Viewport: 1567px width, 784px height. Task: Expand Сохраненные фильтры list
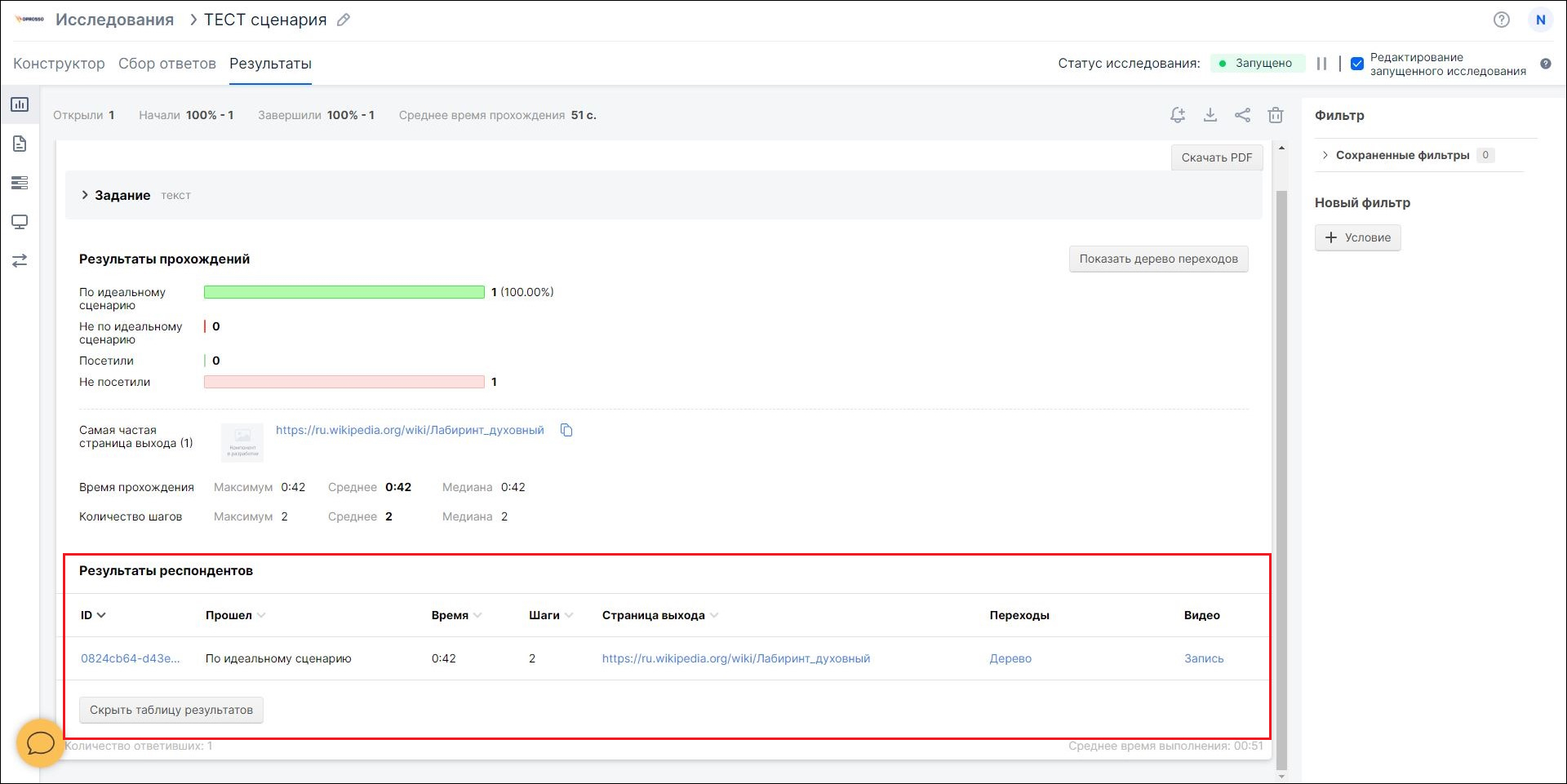1325,155
